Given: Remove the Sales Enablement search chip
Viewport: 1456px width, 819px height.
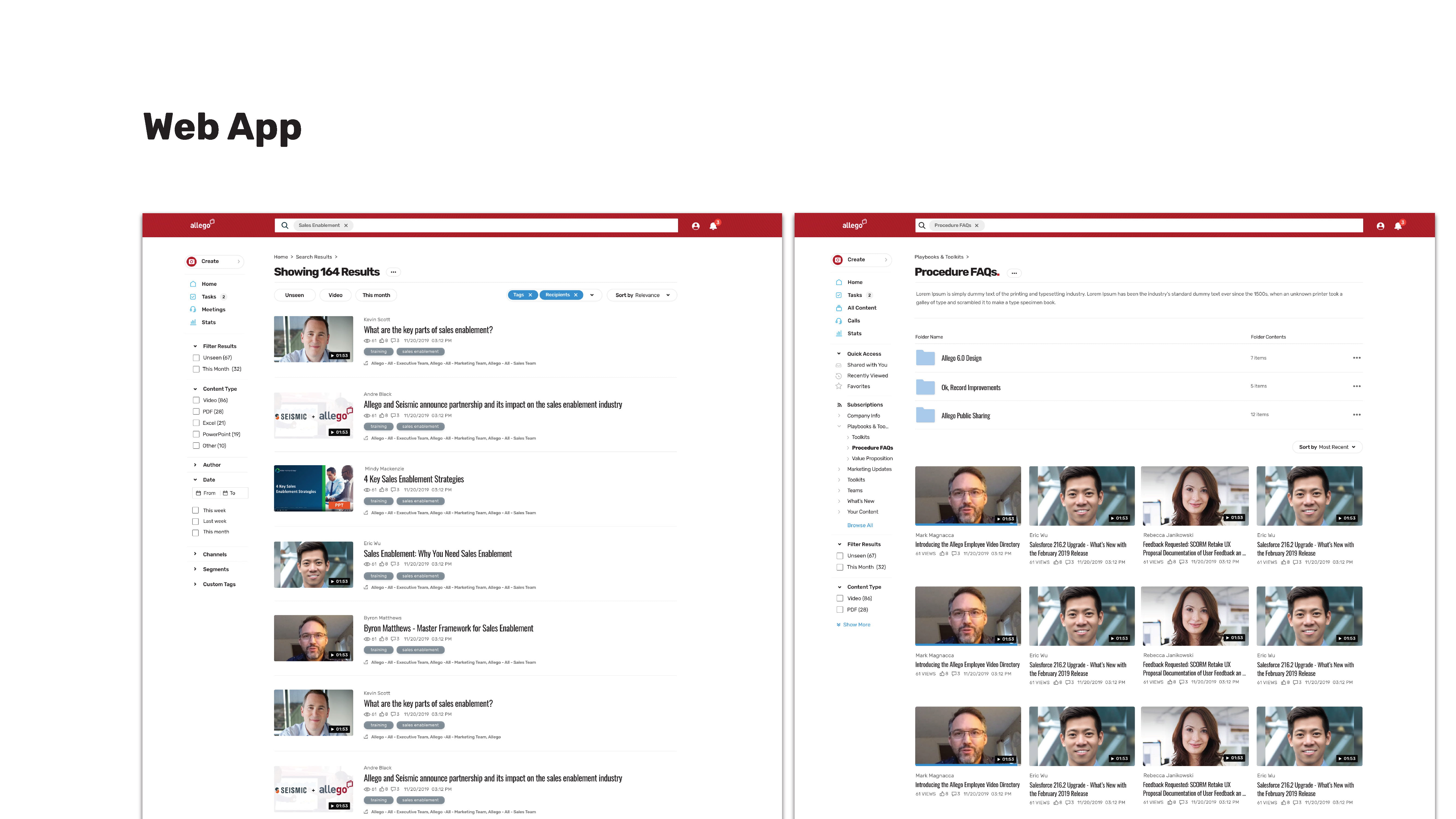Looking at the screenshot, I should pos(346,225).
